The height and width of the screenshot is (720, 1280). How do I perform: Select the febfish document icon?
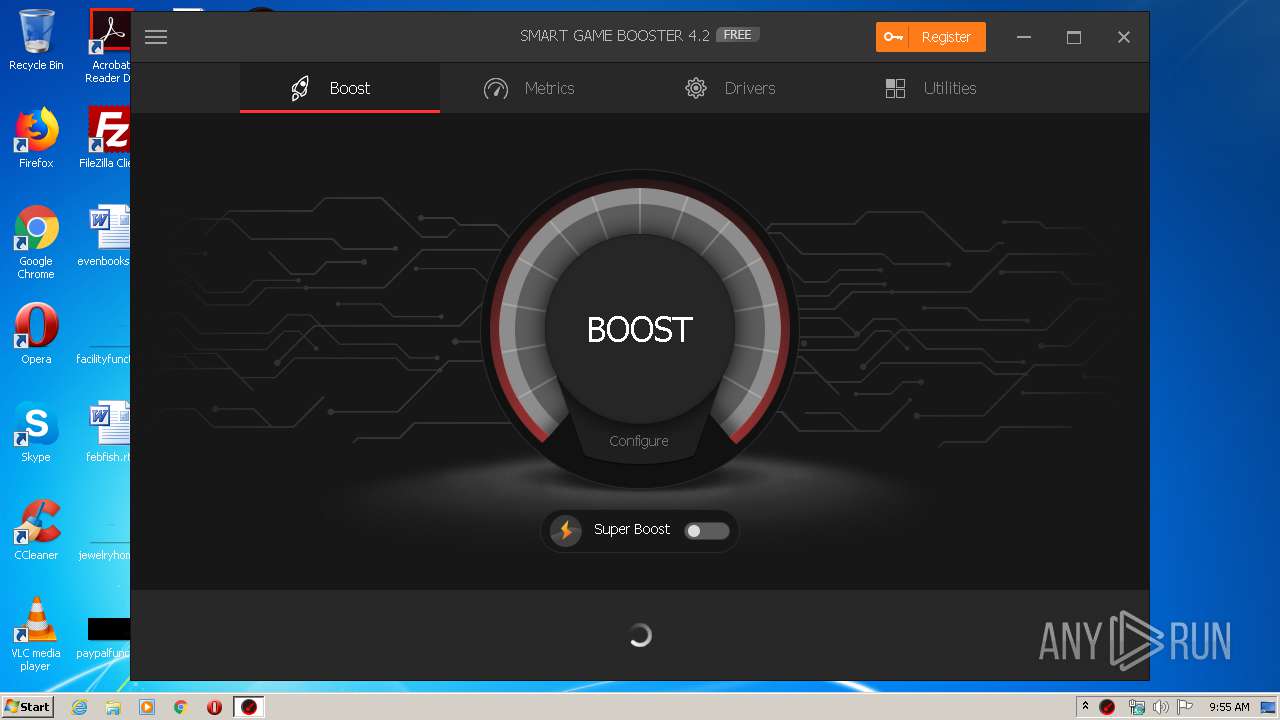[x=107, y=432]
